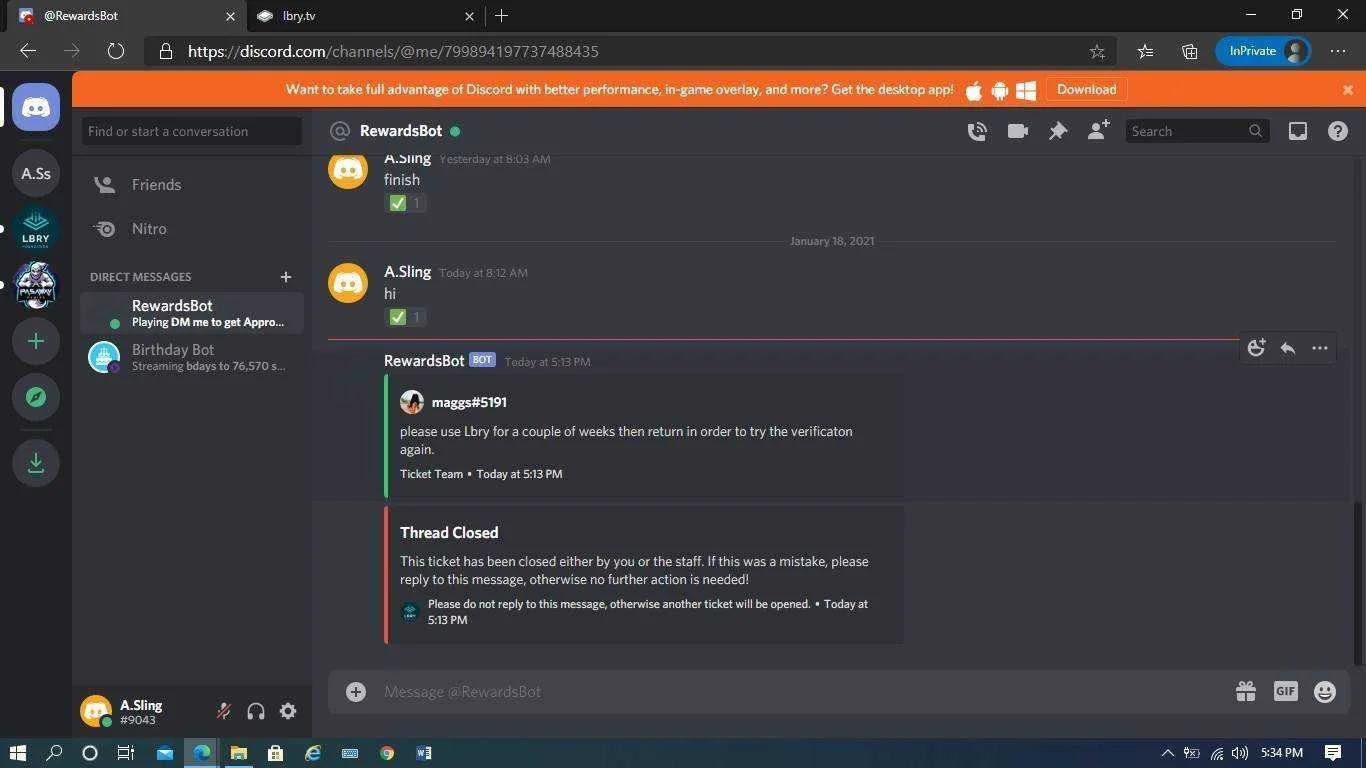Viewport: 1366px width, 768px height.
Task: Toggle microphone mute
Action: 224,711
